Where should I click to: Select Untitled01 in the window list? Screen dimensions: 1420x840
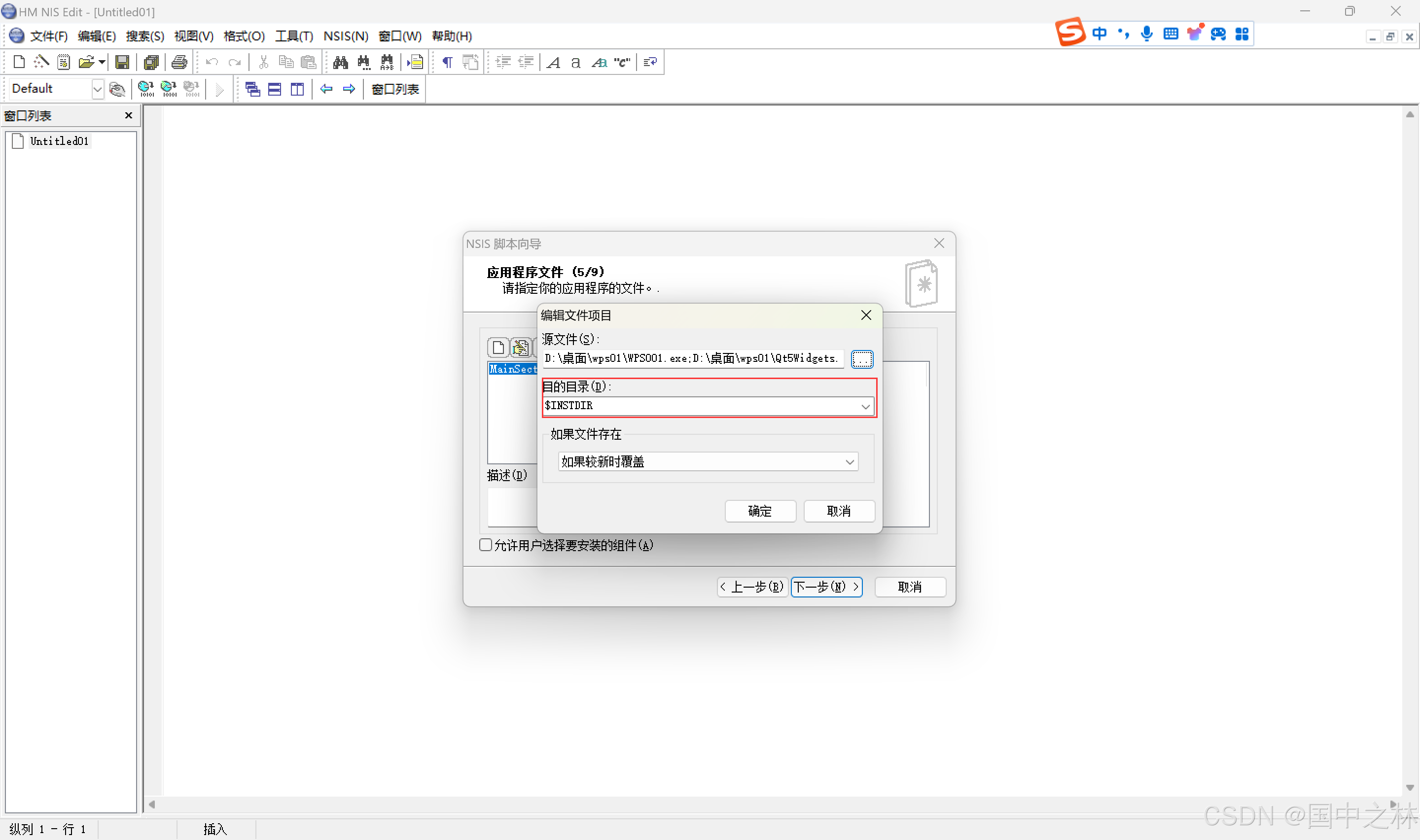coord(59,141)
